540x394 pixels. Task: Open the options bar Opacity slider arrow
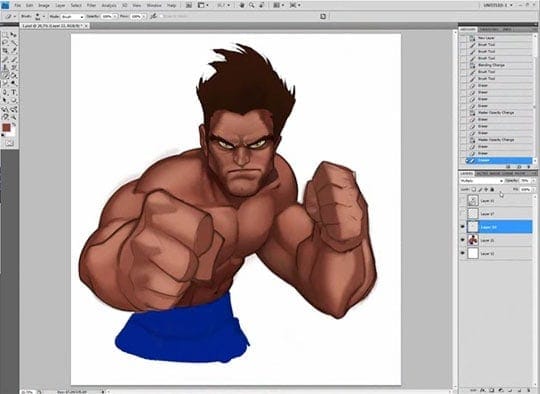115,16
